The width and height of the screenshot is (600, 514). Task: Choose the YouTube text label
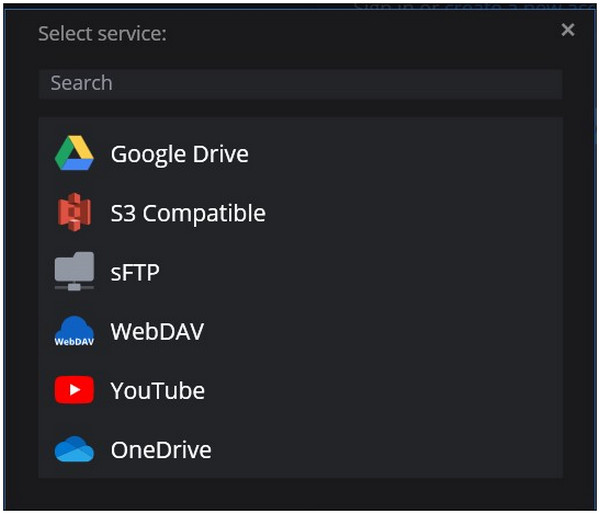157,390
